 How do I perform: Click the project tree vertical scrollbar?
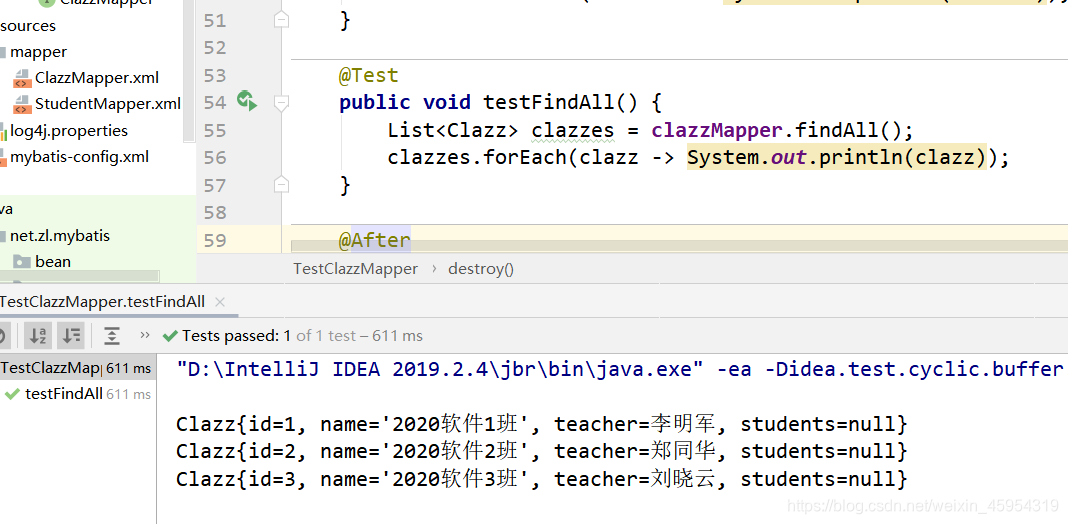point(189,71)
